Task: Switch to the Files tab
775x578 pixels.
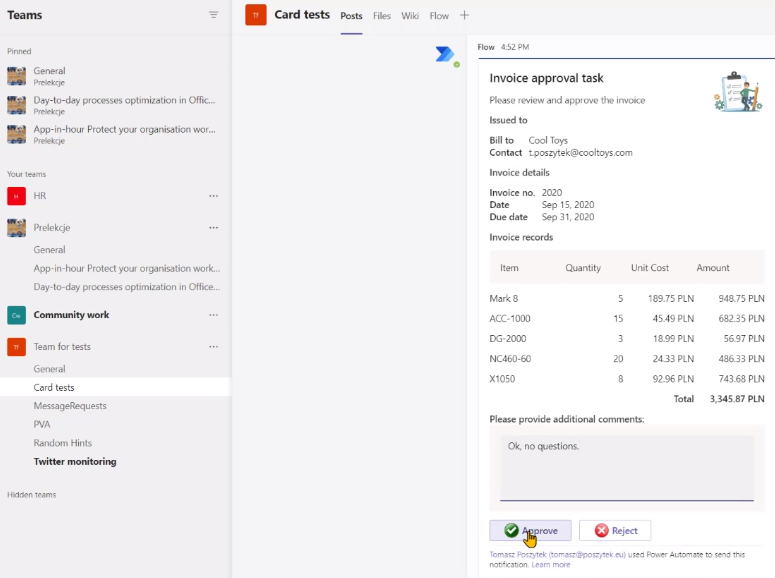Action: coord(382,16)
